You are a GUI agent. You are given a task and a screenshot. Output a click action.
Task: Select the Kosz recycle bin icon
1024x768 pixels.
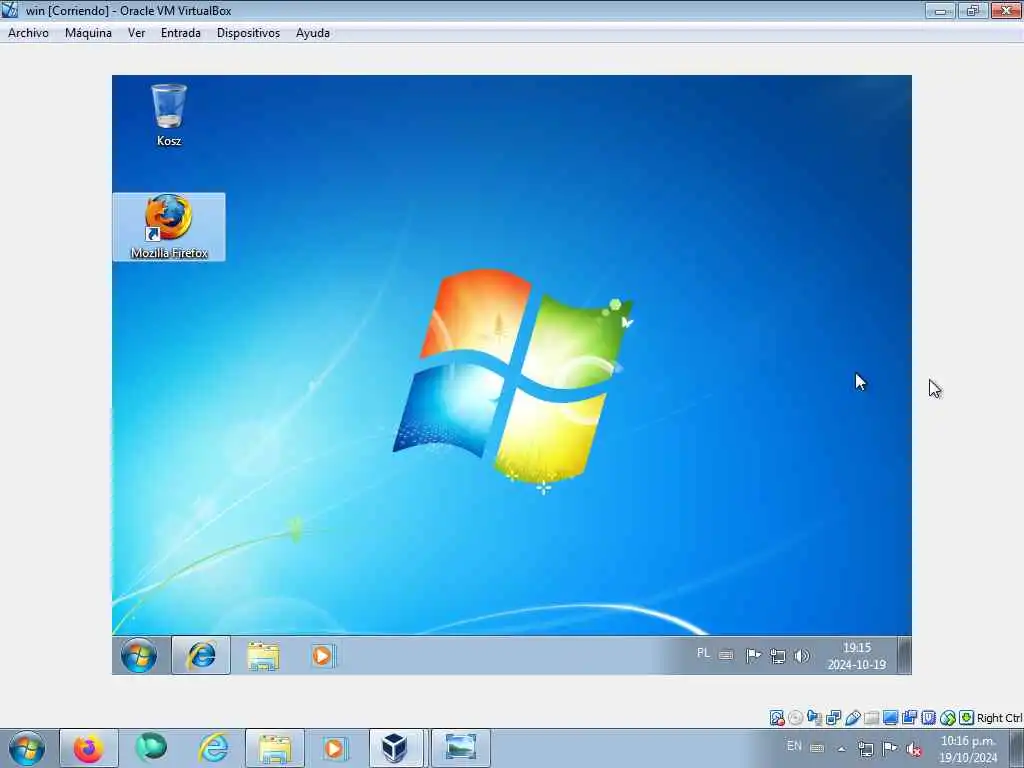[169, 115]
